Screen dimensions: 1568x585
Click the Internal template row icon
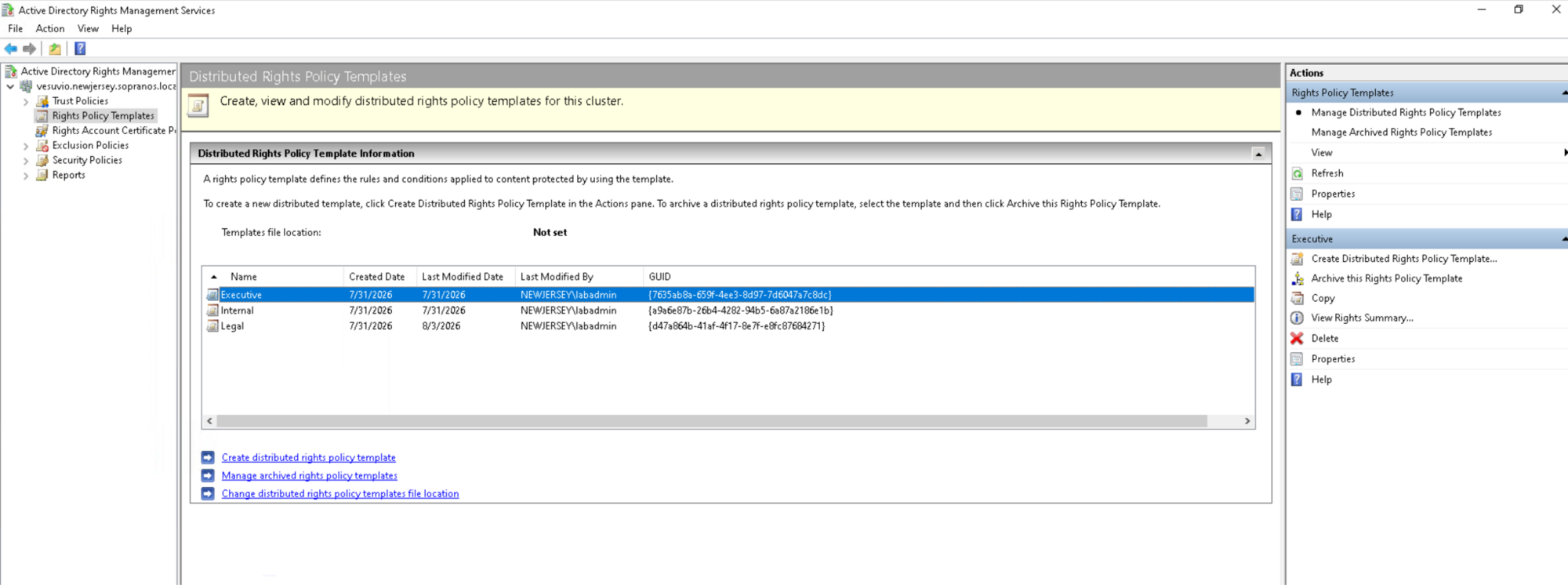[212, 311]
